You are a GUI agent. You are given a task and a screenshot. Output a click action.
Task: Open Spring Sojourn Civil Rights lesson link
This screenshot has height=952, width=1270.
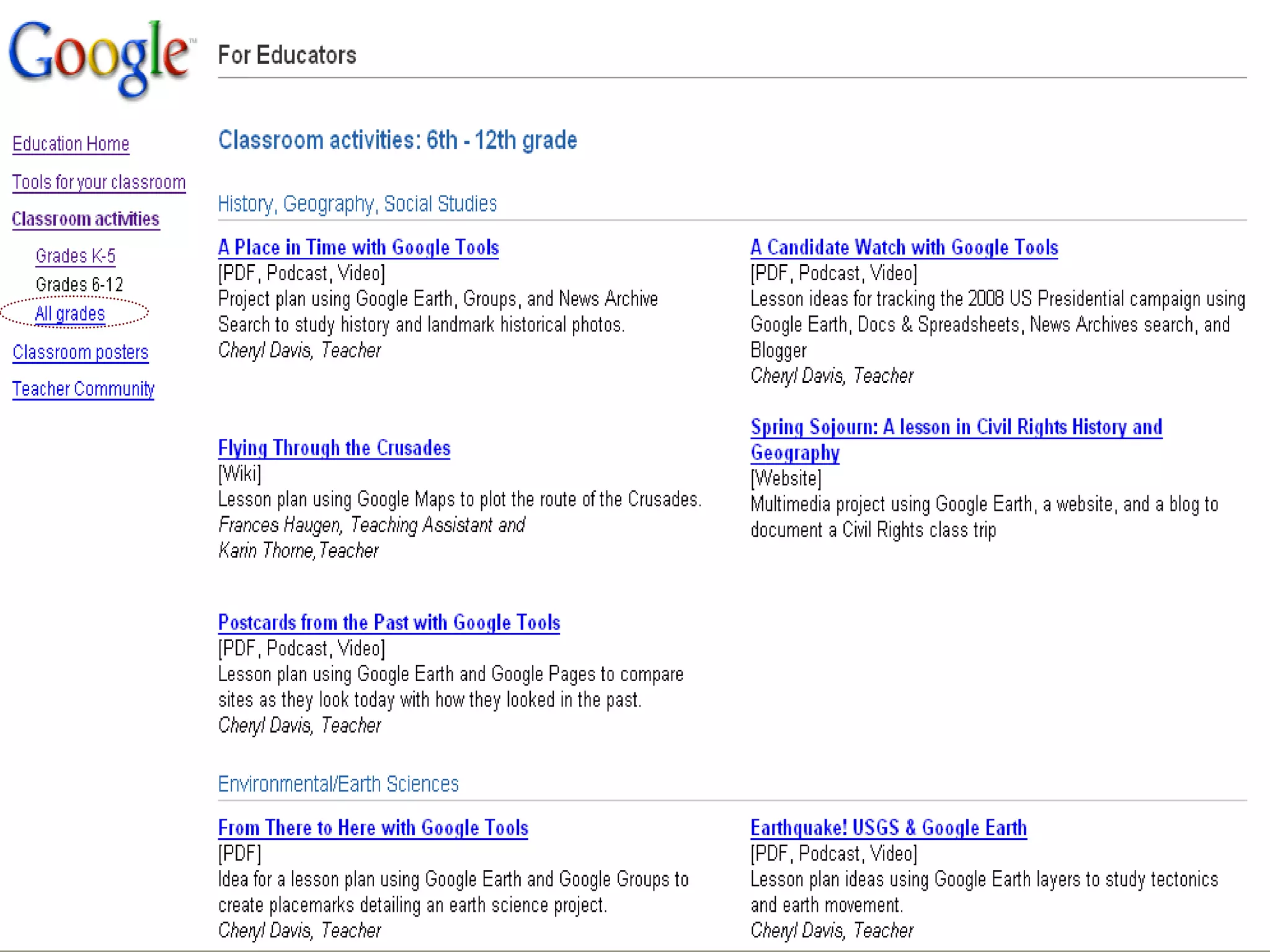956,439
